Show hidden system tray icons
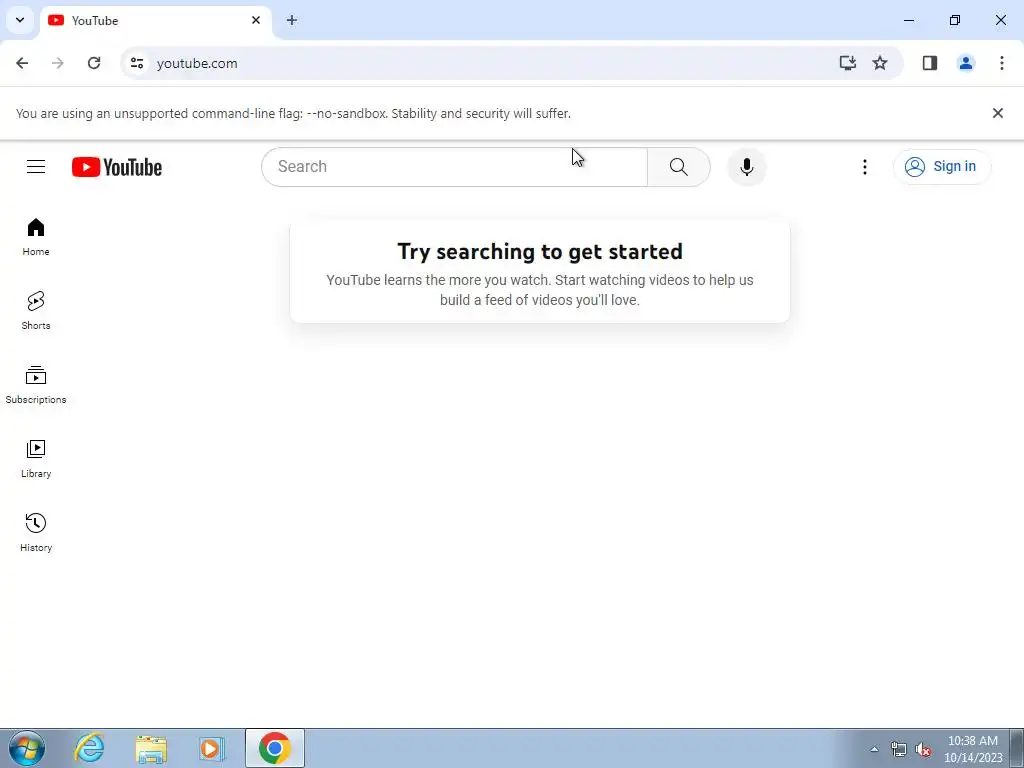This screenshot has height=768, width=1024. (874, 749)
